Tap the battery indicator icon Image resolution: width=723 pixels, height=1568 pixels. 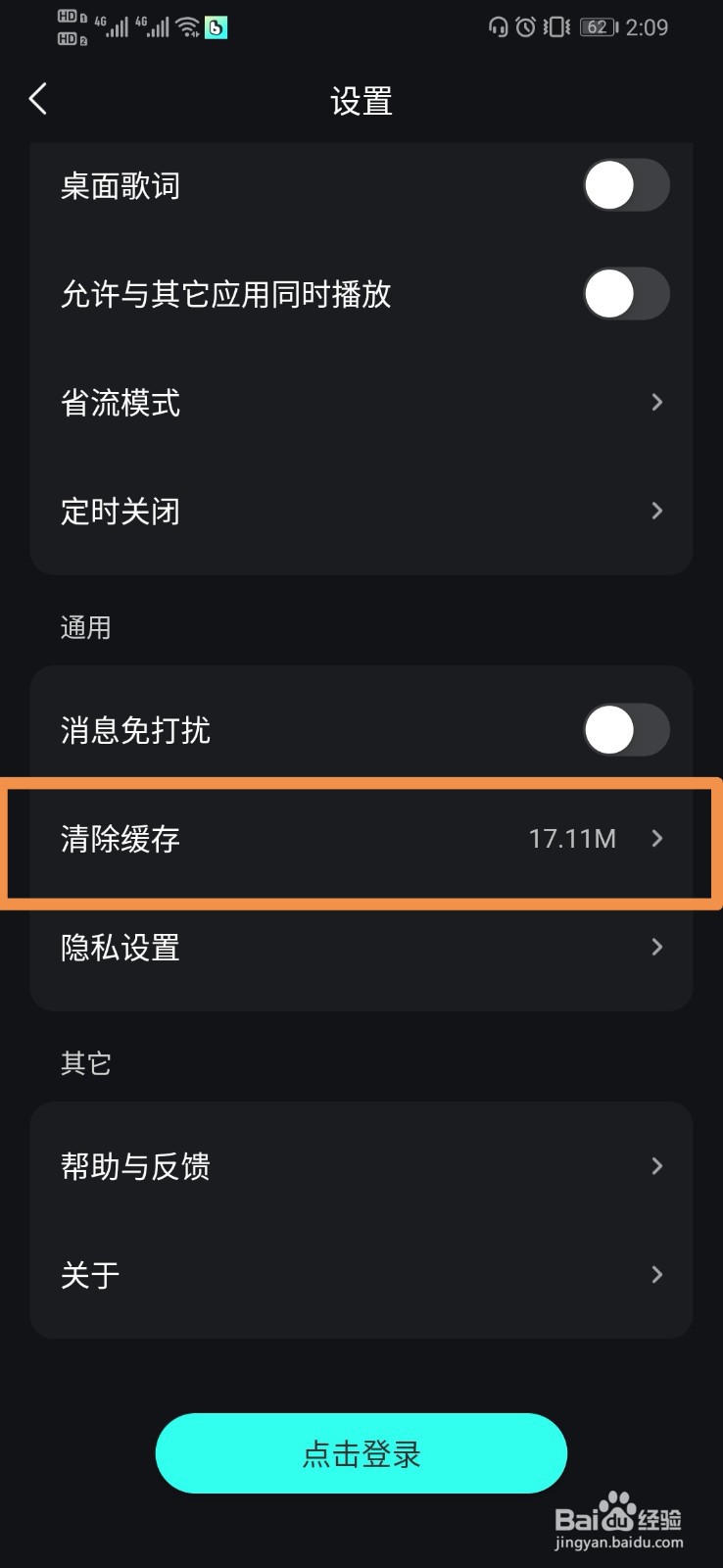pyautogui.click(x=599, y=27)
